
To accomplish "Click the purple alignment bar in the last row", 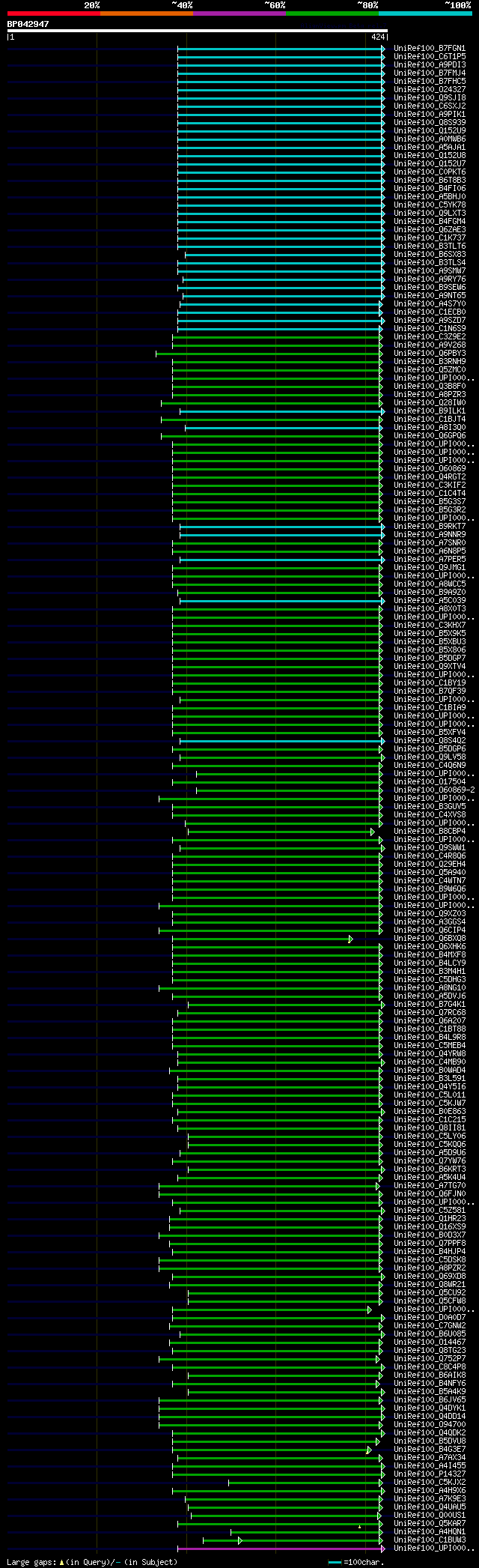I will click(x=281, y=1549).
